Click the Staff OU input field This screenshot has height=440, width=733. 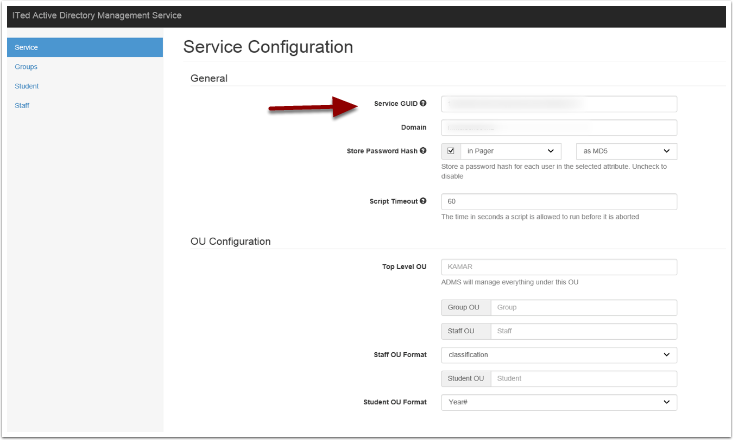click(583, 331)
